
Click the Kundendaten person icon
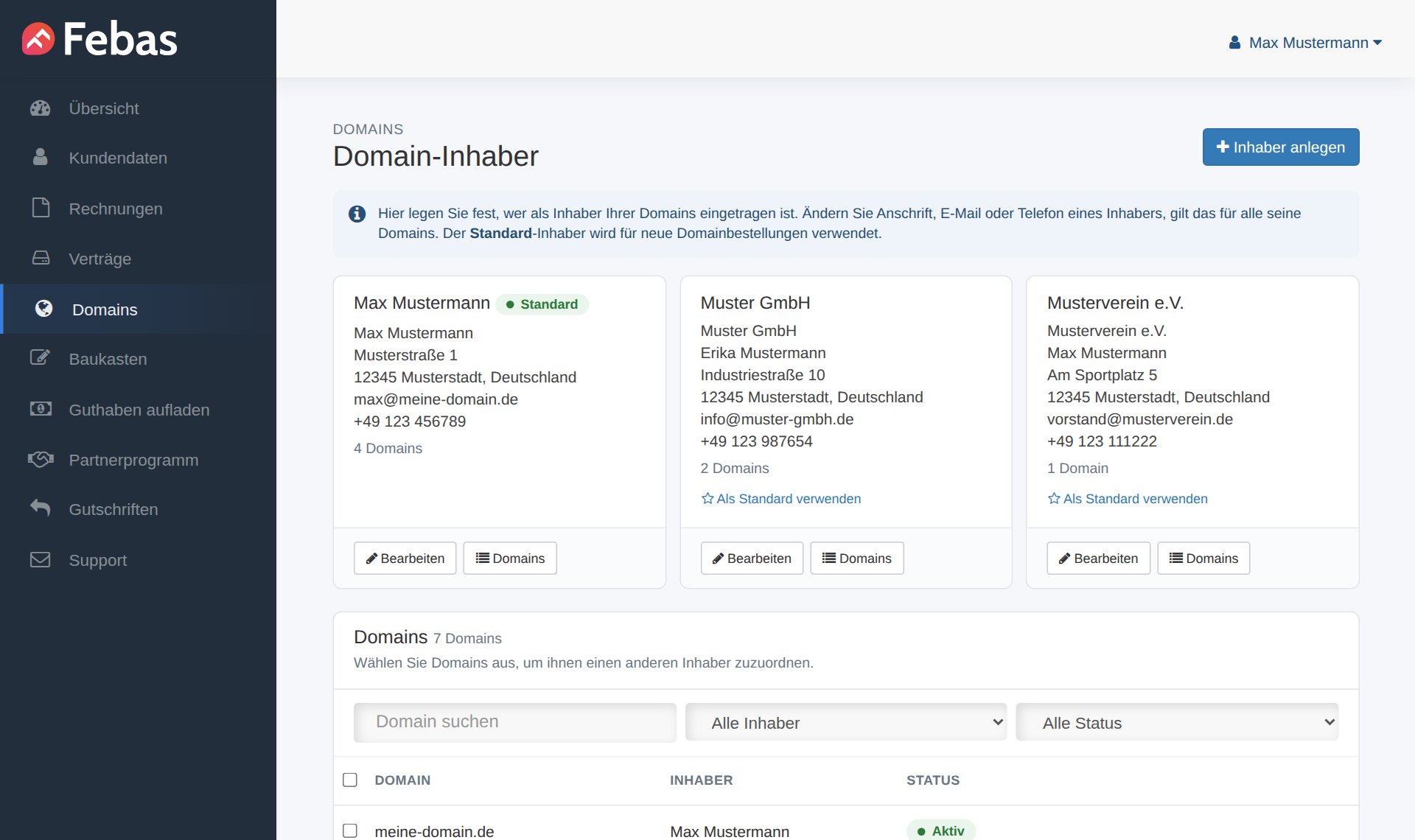pos(41,157)
